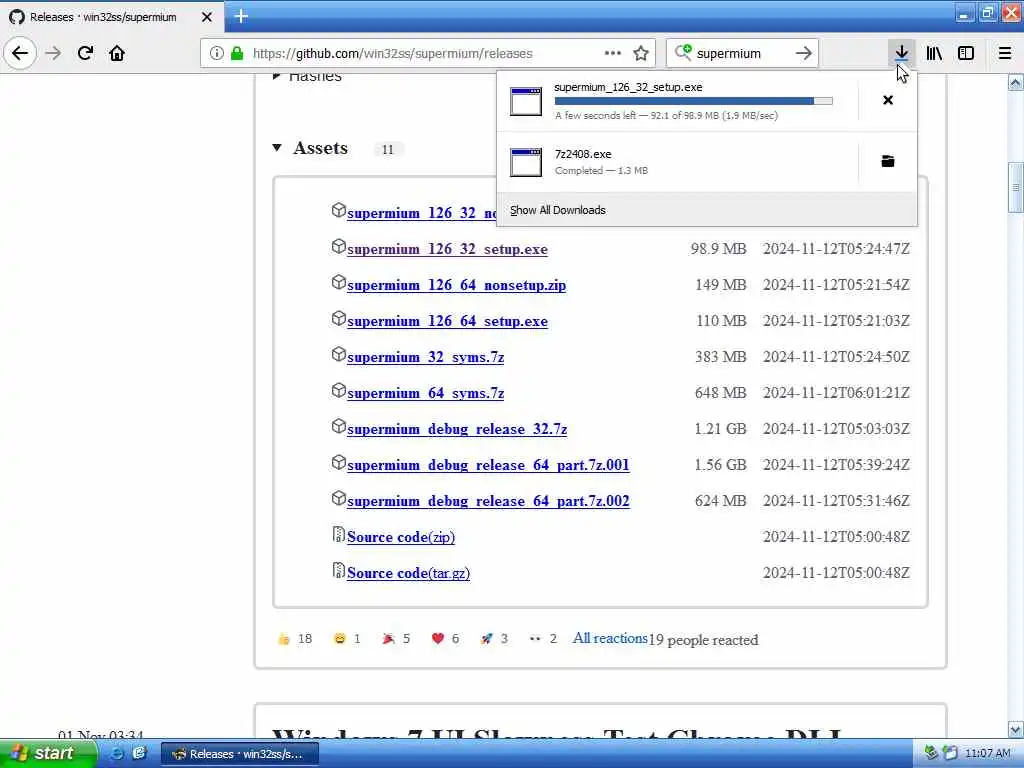Download Source code (zip)
Viewport: 1024px width, 768px height.
[401, 537]
